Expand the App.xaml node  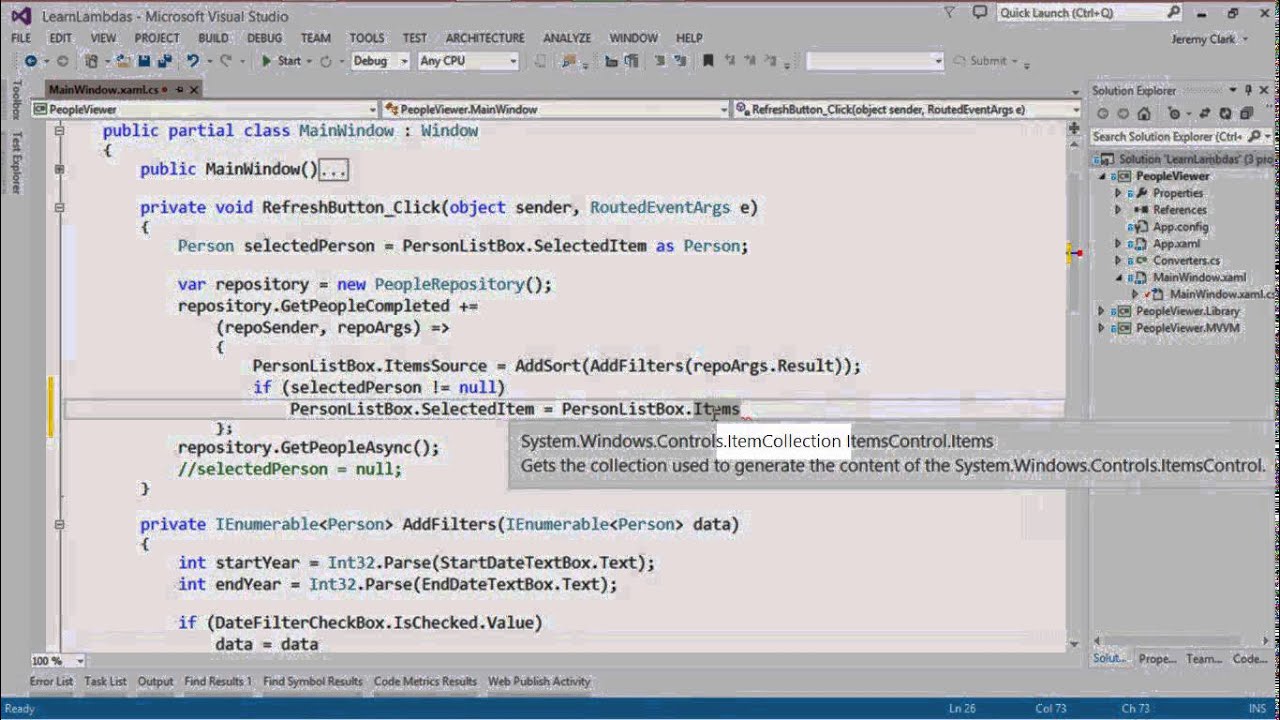1118,244
